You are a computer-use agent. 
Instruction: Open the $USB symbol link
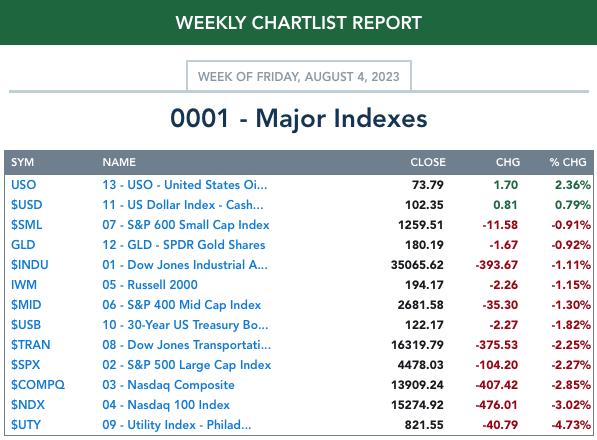pyautogui.click(x=26, y=325)
